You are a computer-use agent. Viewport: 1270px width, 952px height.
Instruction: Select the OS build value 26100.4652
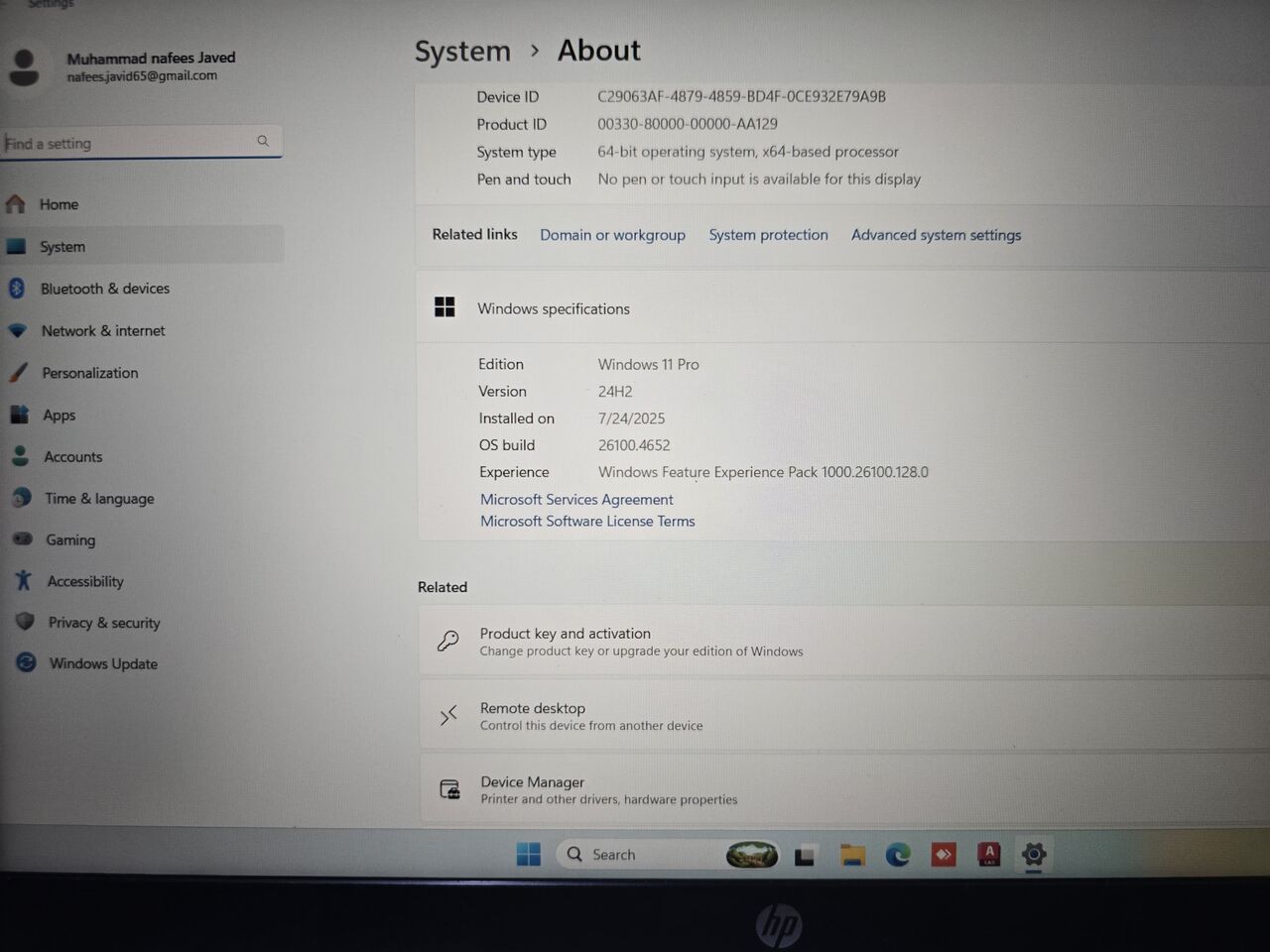pyautogui.click(x=634, y=445)
